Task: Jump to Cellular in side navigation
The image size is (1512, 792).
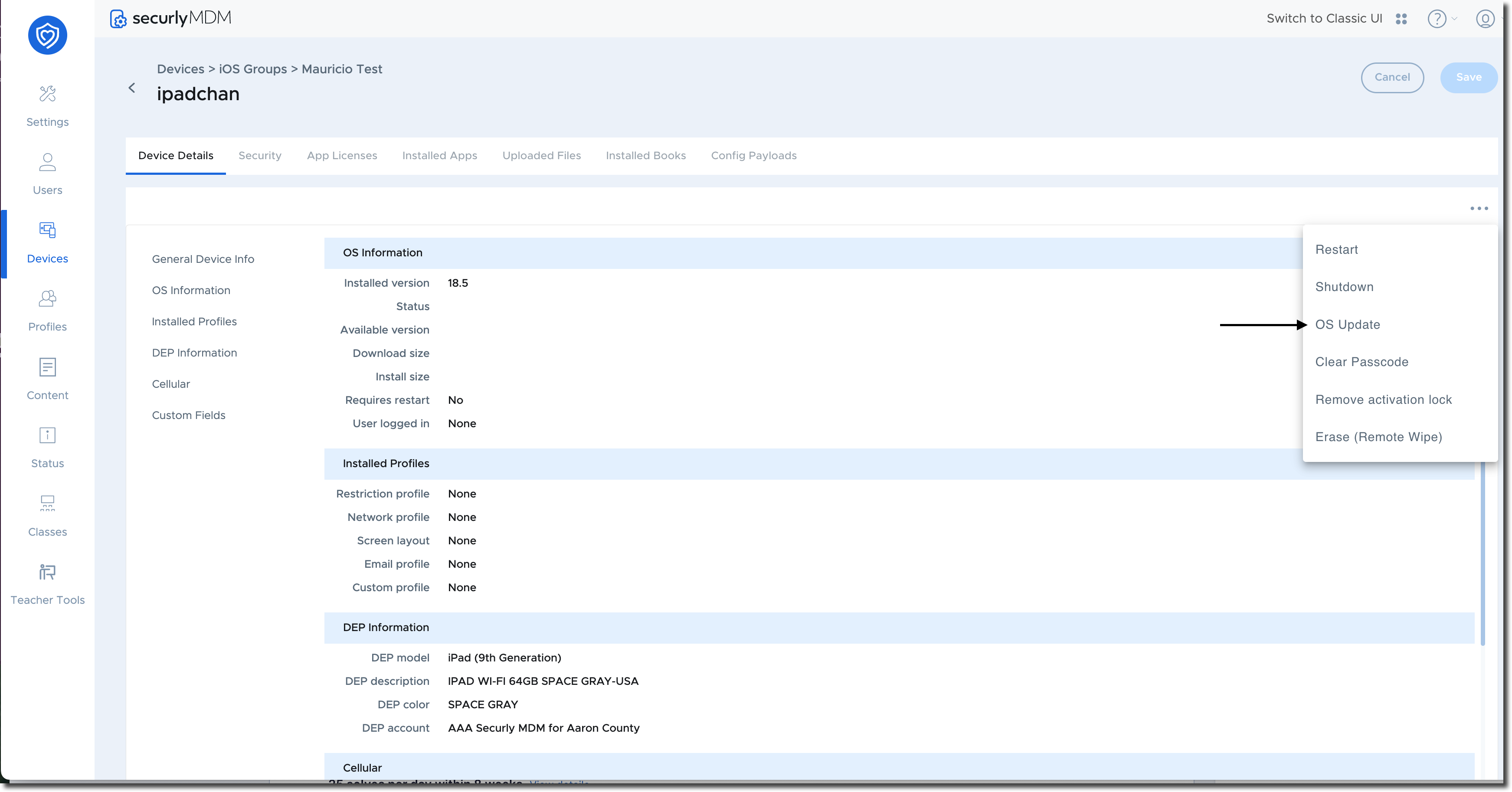Action: click(x=171, y=384)
